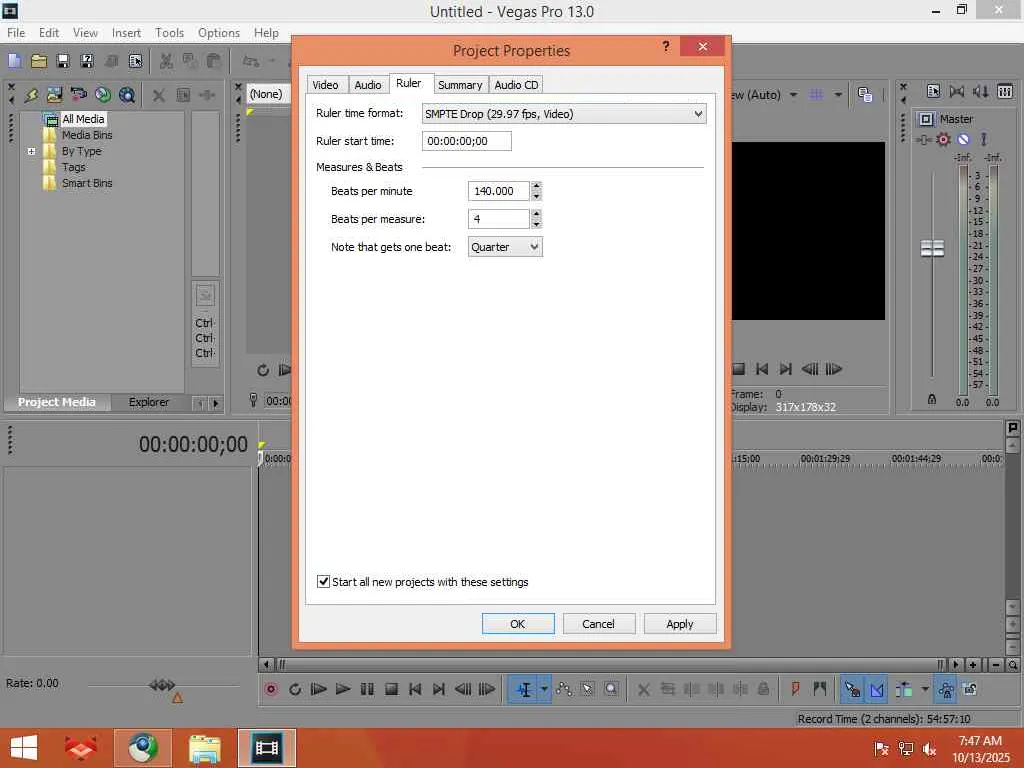
Task: Click the Master volume fader handle
Action: (x=932, y=248)
